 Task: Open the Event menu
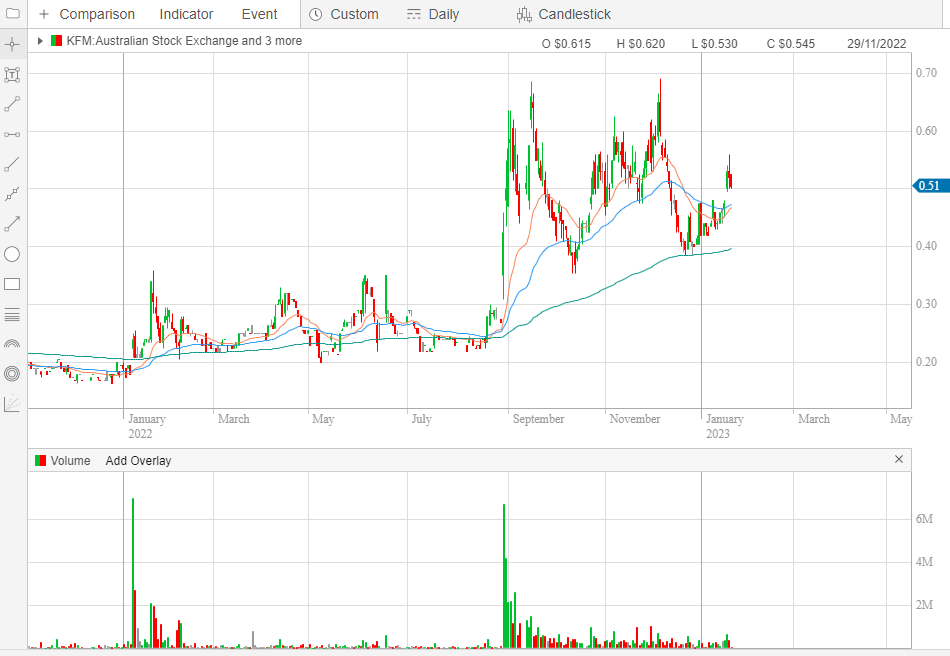(x=259, y=14)
